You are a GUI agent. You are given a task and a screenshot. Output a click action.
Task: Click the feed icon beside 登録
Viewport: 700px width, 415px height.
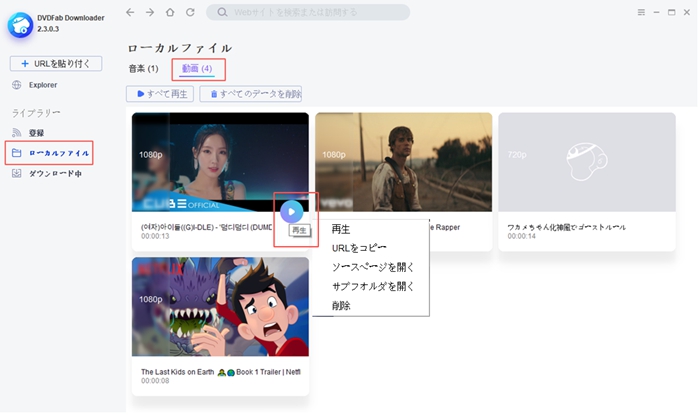point(17,133)
